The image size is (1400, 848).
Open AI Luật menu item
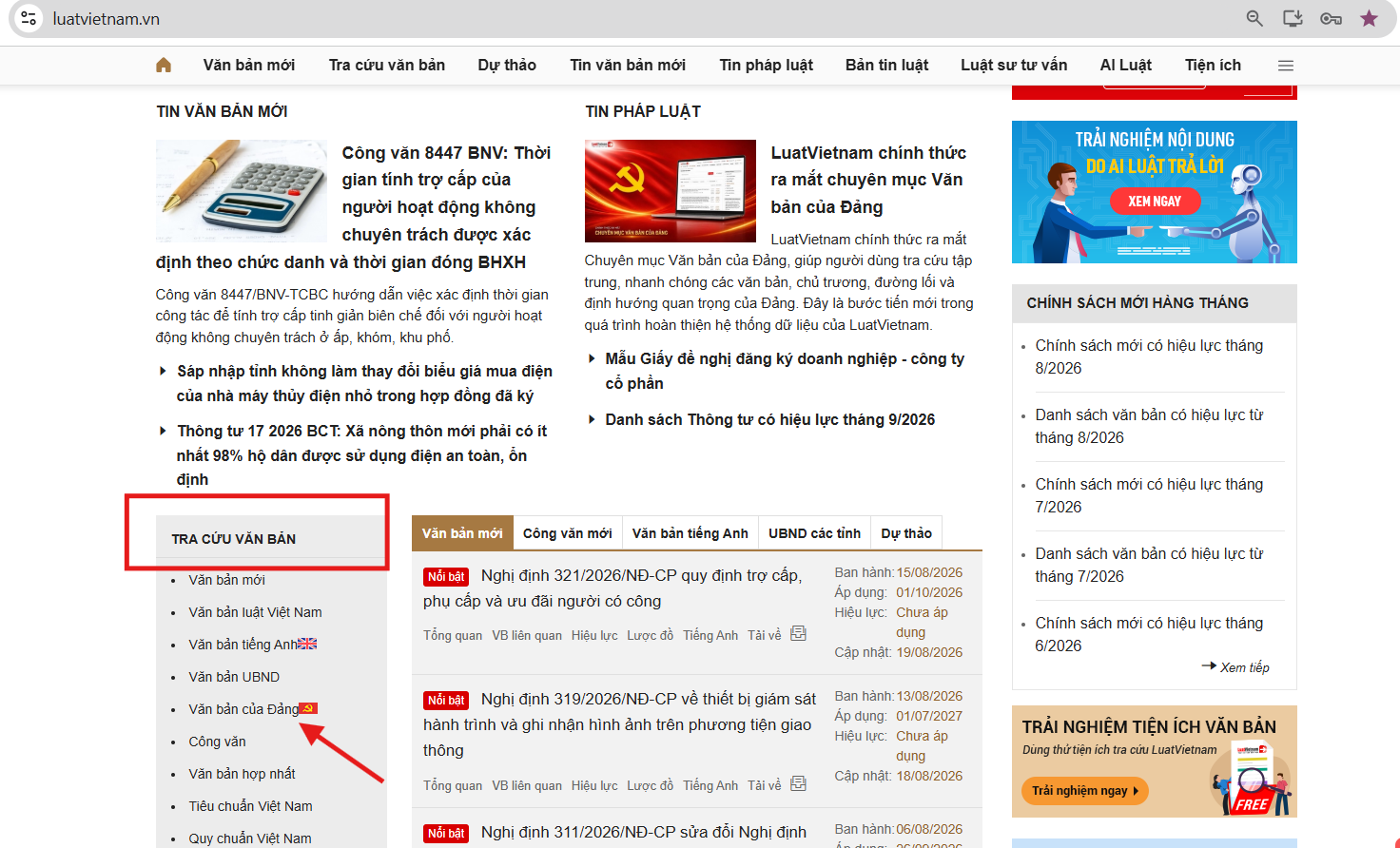coord(1126,65)
